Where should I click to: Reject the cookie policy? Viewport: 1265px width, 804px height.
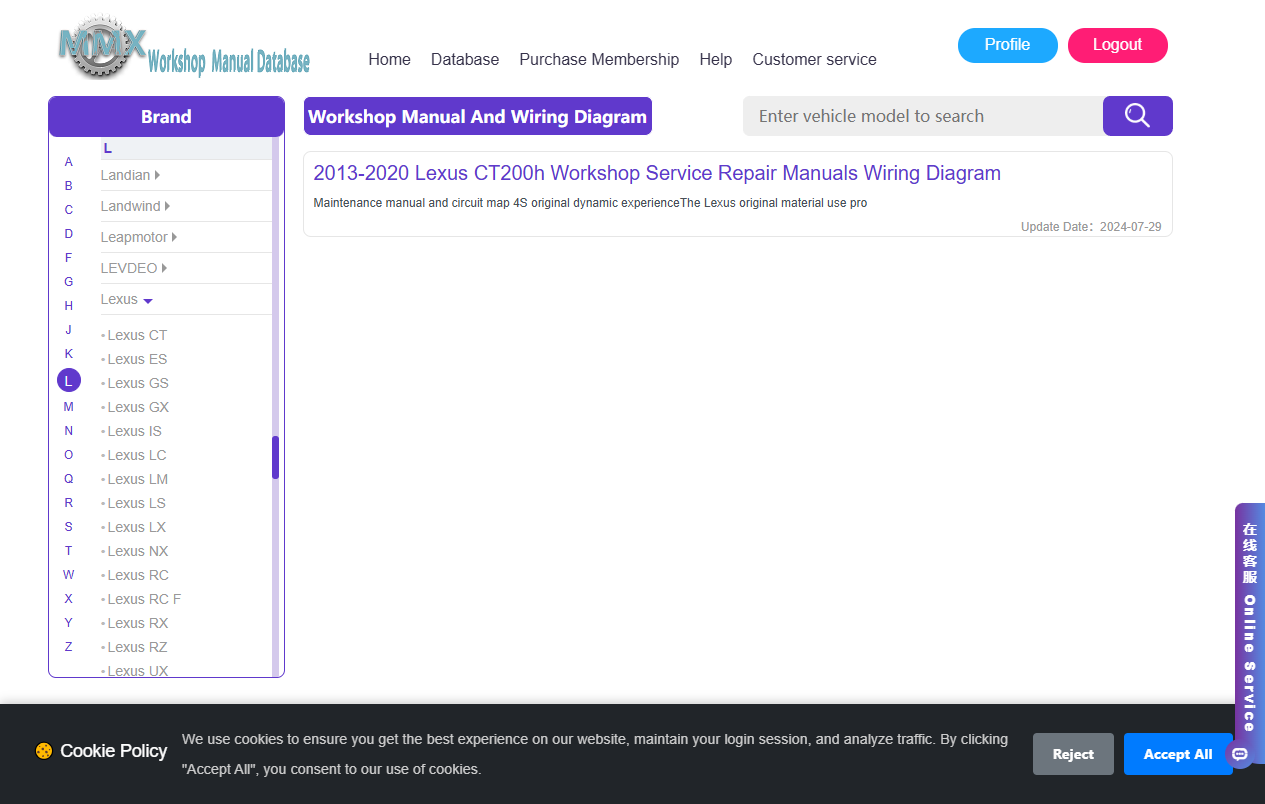[x=1073, y=754]
